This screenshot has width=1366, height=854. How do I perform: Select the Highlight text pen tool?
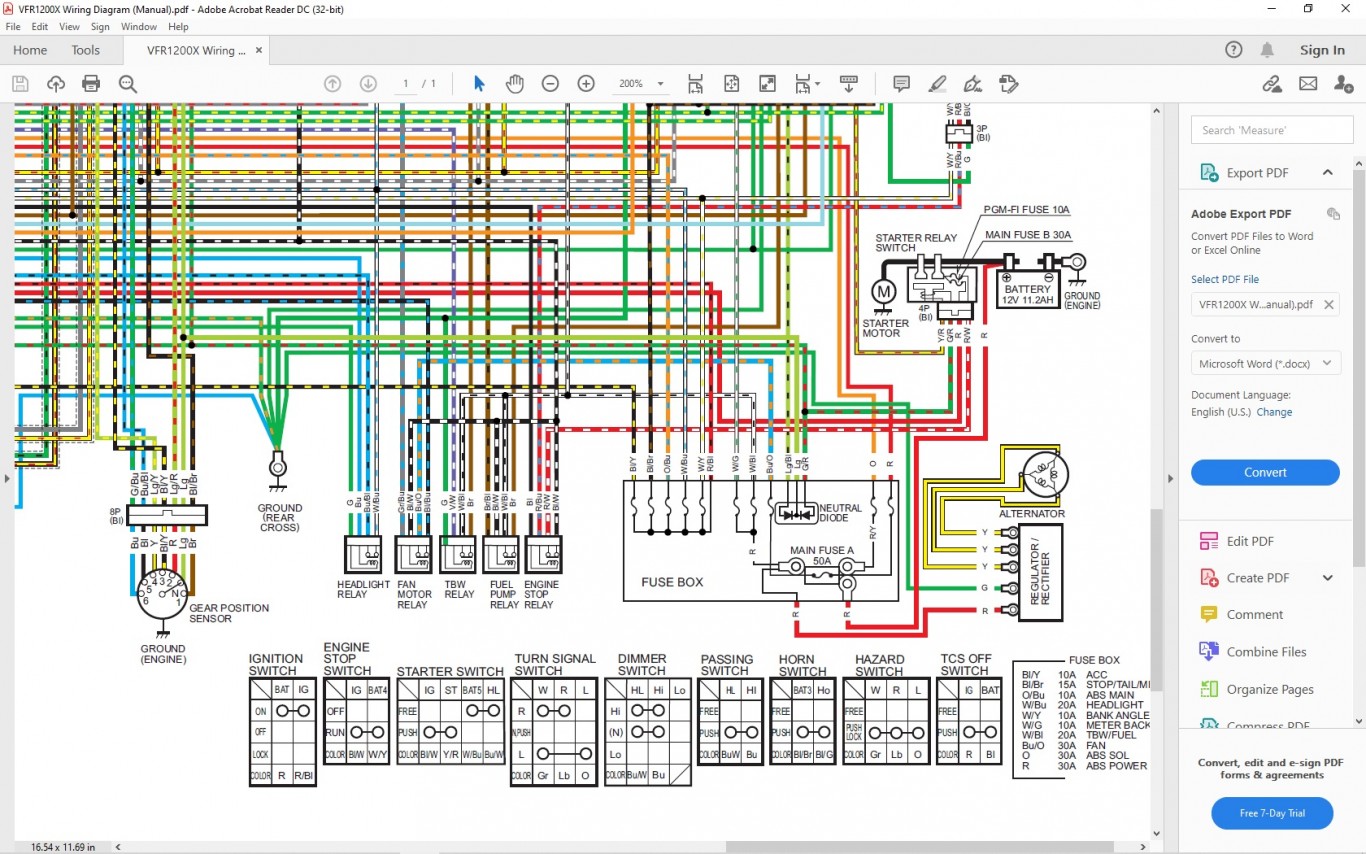pyautogui.click(x=937, y=84)
